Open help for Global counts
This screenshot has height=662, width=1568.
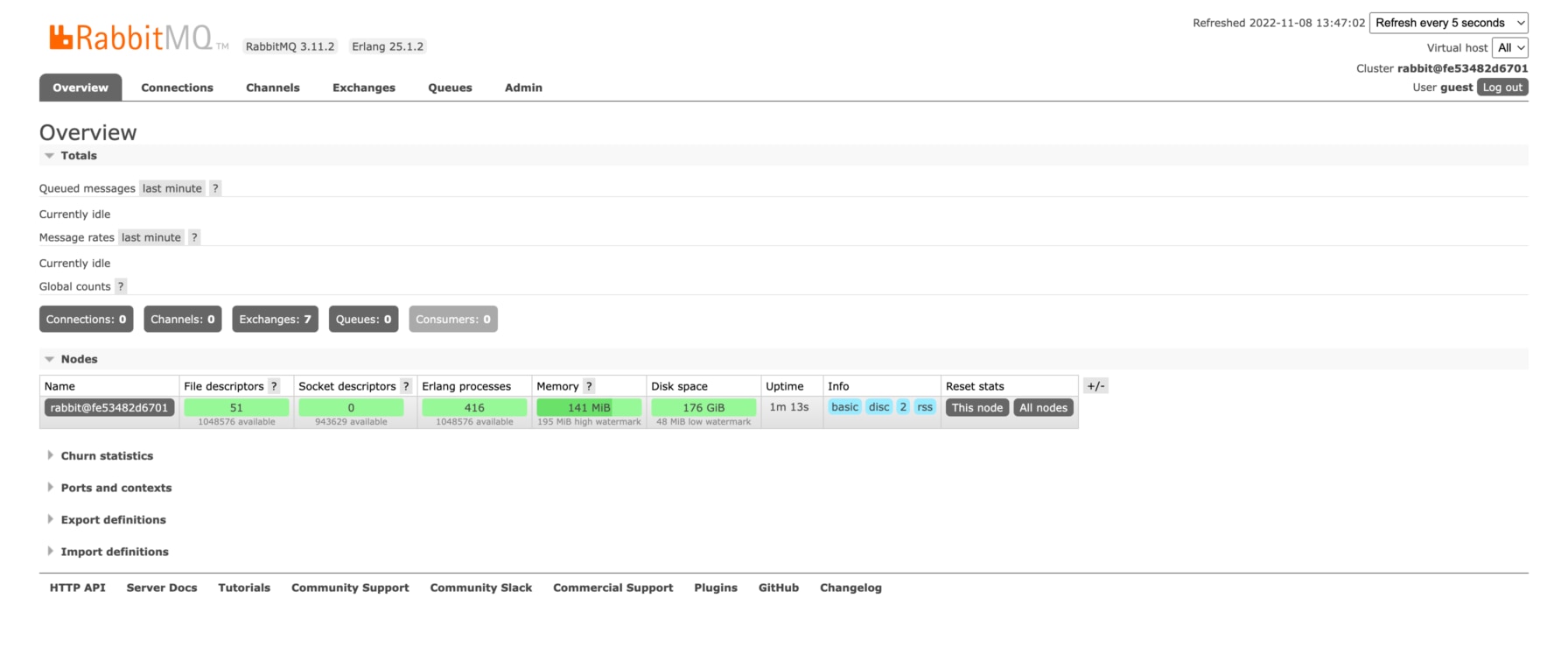[x=121, y=286]
